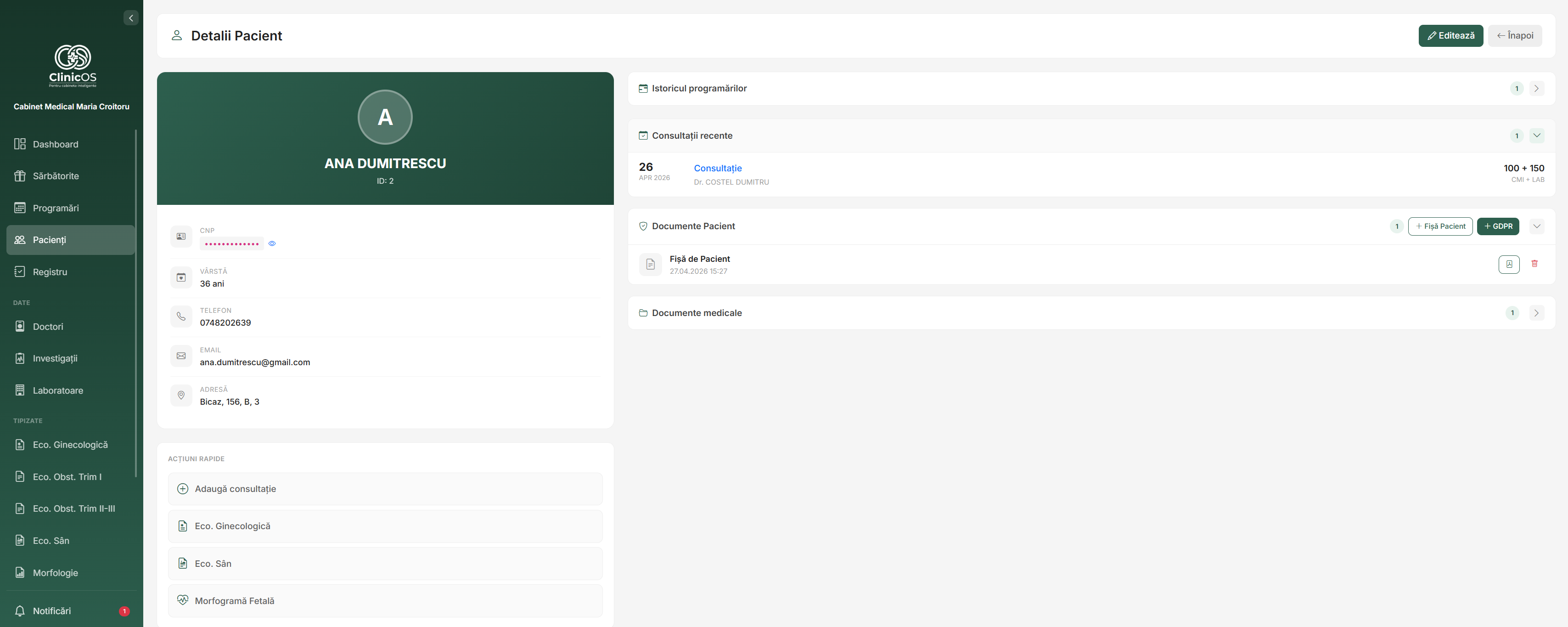Click the plus icon beside Adaugă consultație
Image resolution: width=1568 pixels, height=627 pixels.
(x=183, y=489)
